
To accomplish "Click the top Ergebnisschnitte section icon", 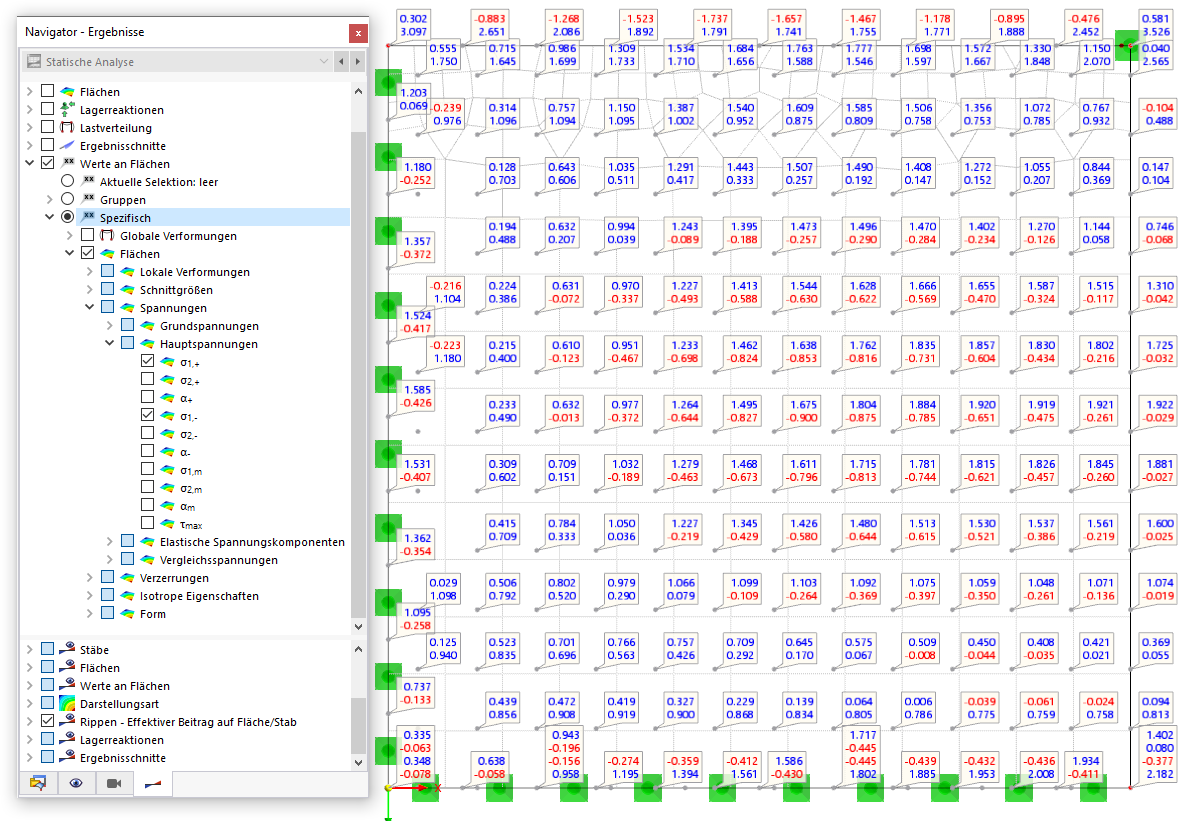I will click(x=68, y=145).
